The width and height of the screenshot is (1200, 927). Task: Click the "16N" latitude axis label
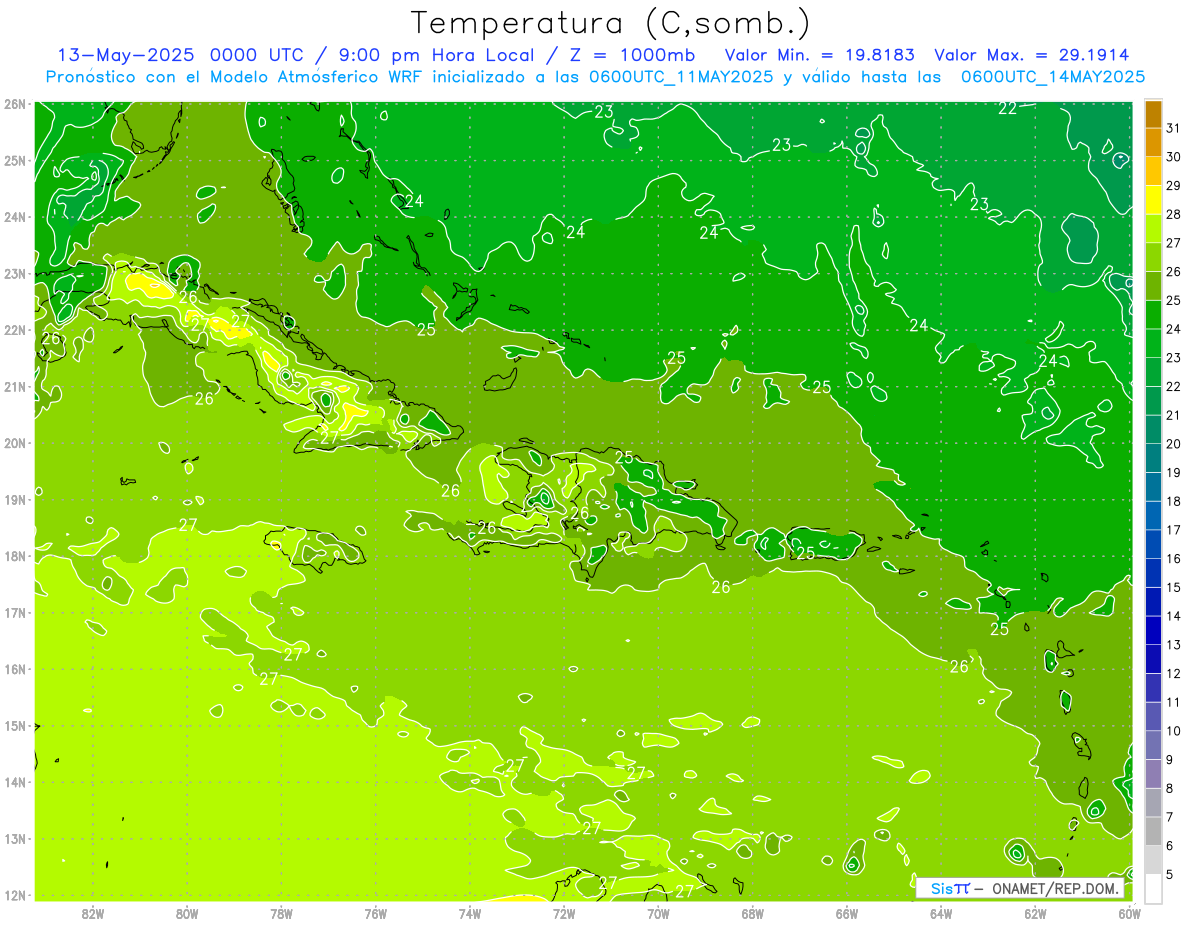pos(15,669)
